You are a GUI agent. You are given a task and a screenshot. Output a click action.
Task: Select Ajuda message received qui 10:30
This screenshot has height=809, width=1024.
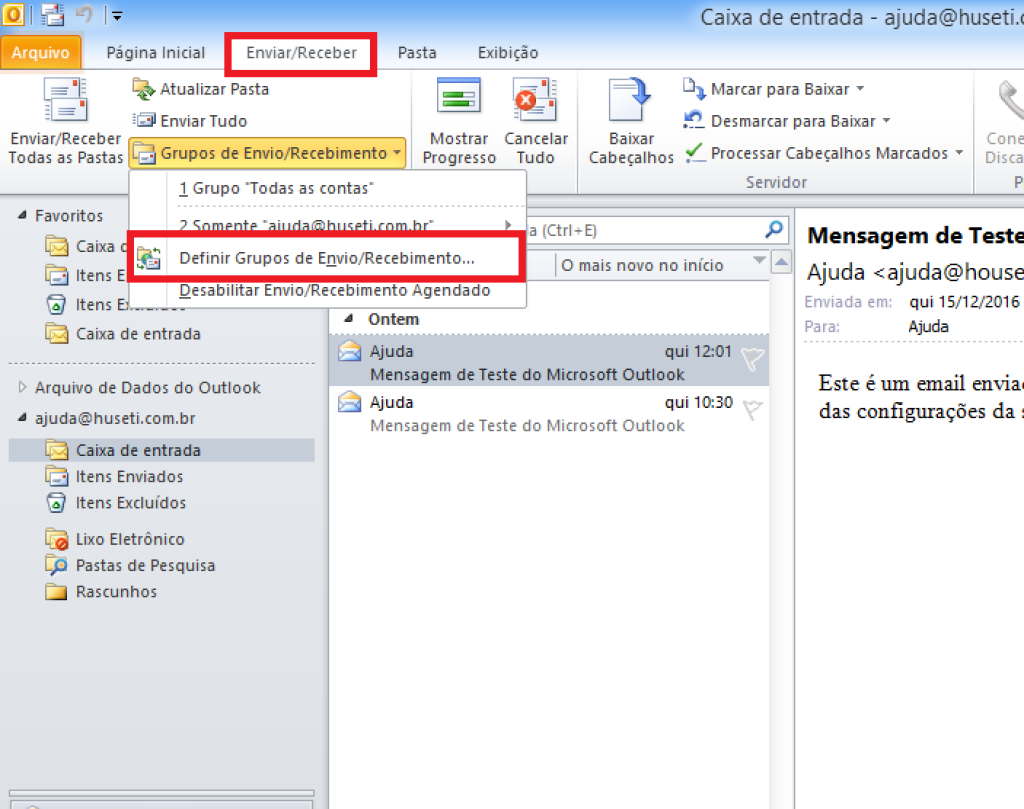[x=549, y=411]
